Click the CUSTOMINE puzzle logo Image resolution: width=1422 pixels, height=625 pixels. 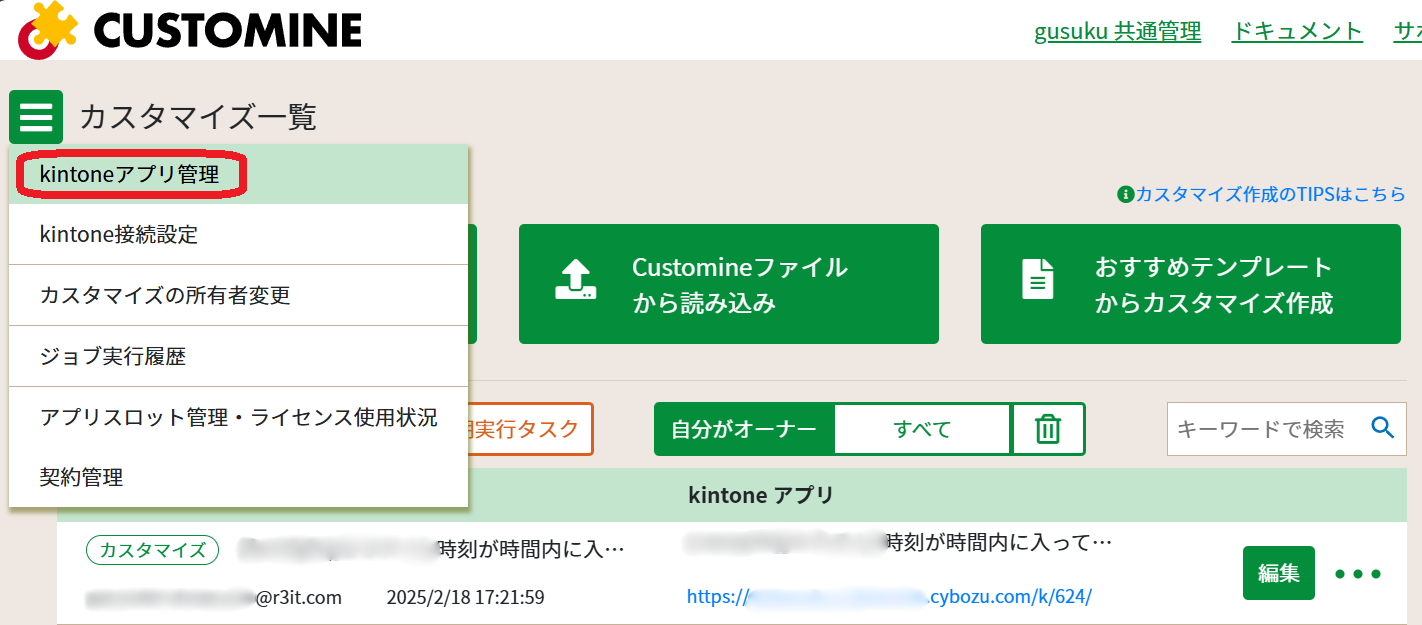[47, 28]
